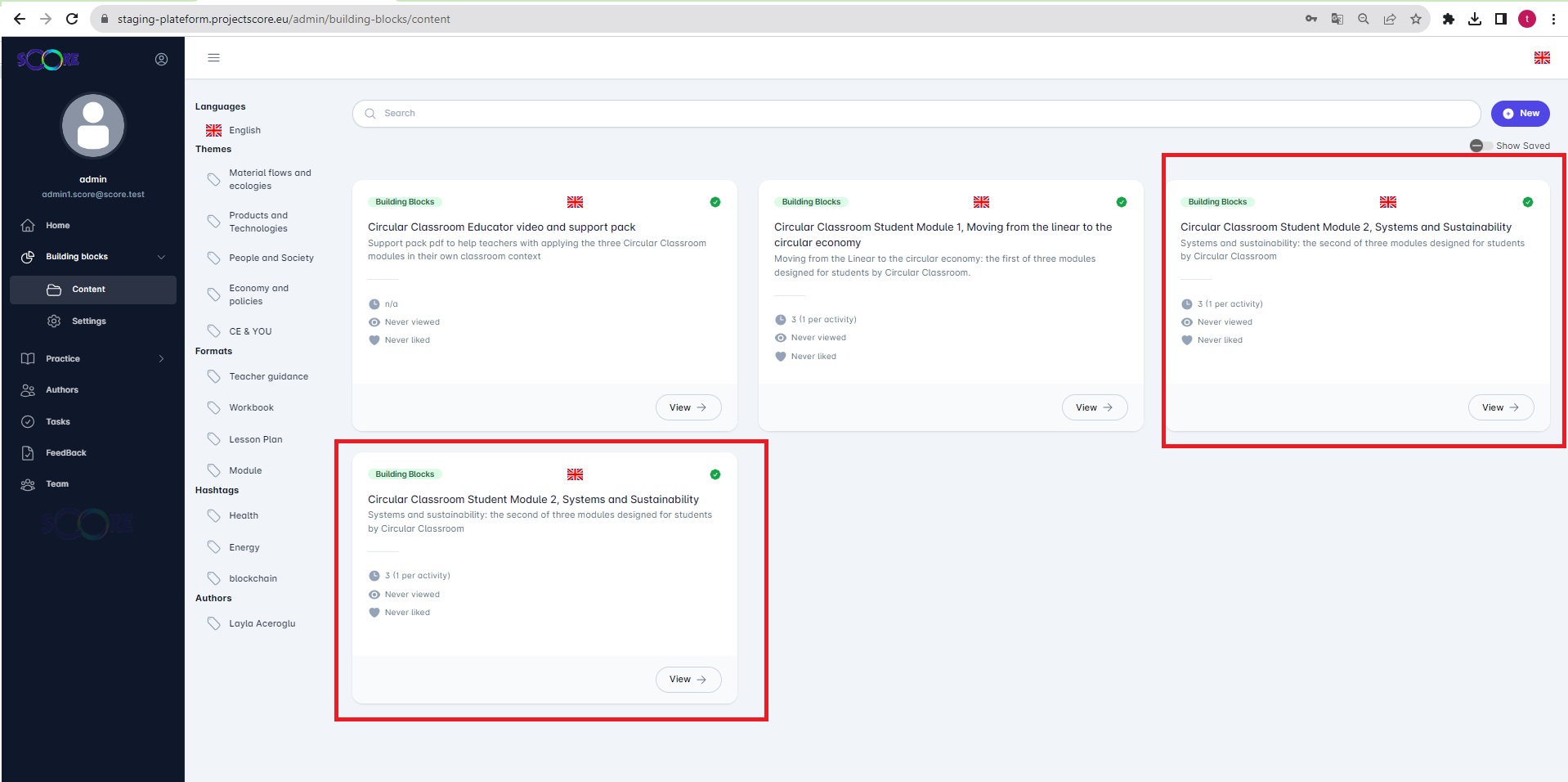Image resolution: width=1568 pixels, height=782 pixels.
Task: Open the user profile icon in sidebar
Action: click(x=161, y=59)
